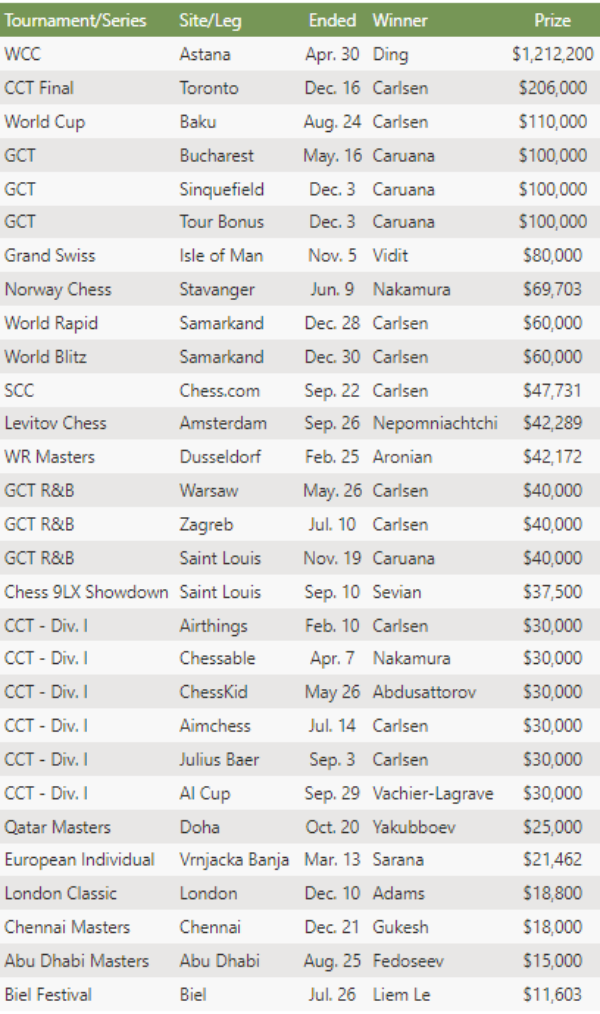Select the WR Masters Dusseldorf entry
Image resolution: width=600 pixels, height=1014 pixels.
tap(300, 457)
